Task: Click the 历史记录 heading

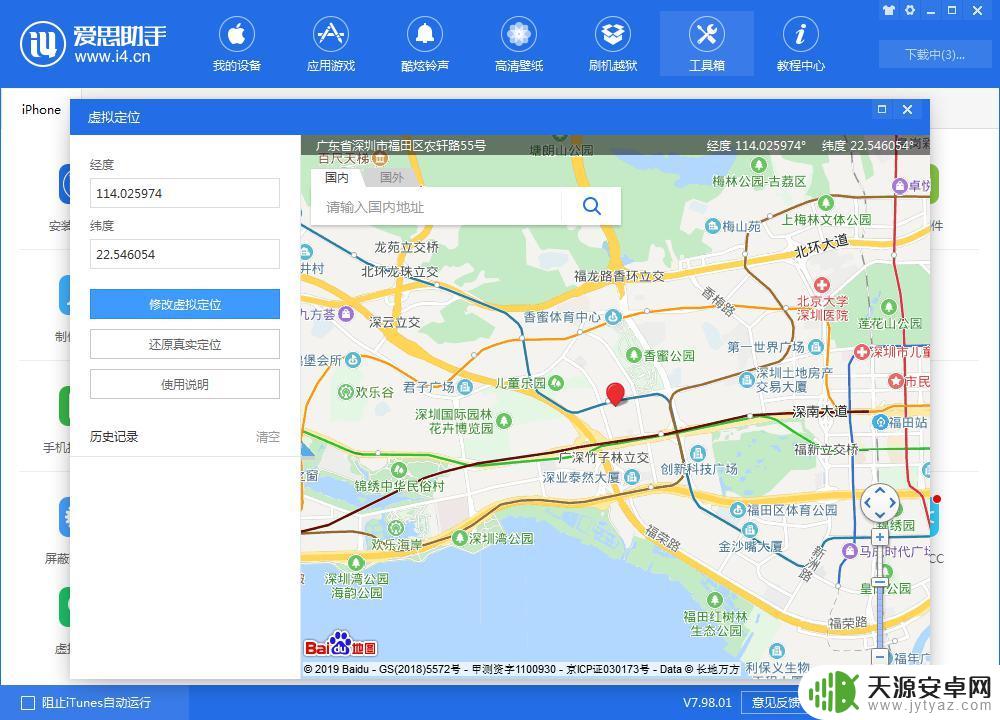Action: coord(114,437)
